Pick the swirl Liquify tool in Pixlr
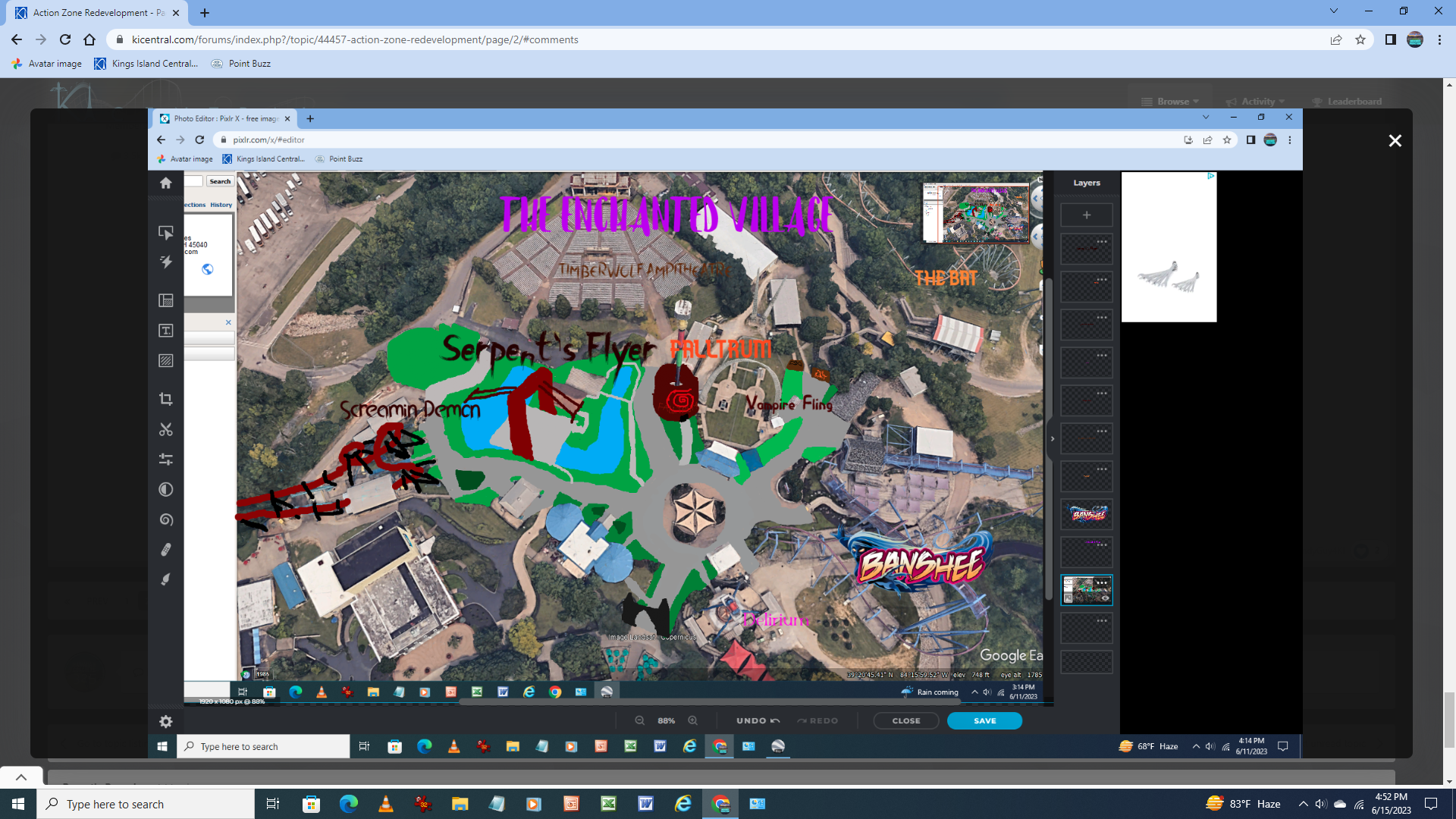Viewport: 1456px width, 819px height. 166,519
